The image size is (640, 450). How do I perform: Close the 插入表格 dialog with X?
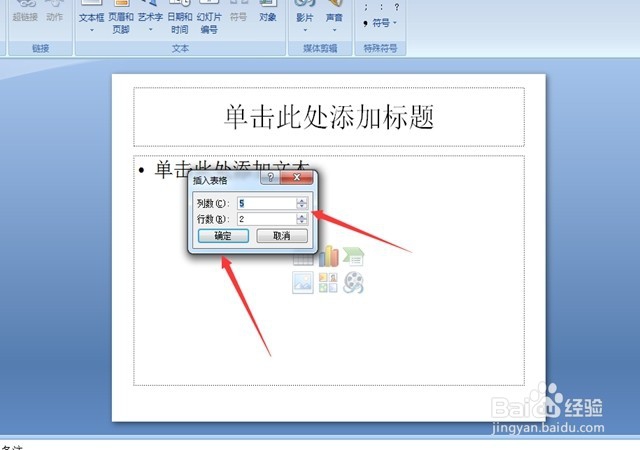point(297,177)
